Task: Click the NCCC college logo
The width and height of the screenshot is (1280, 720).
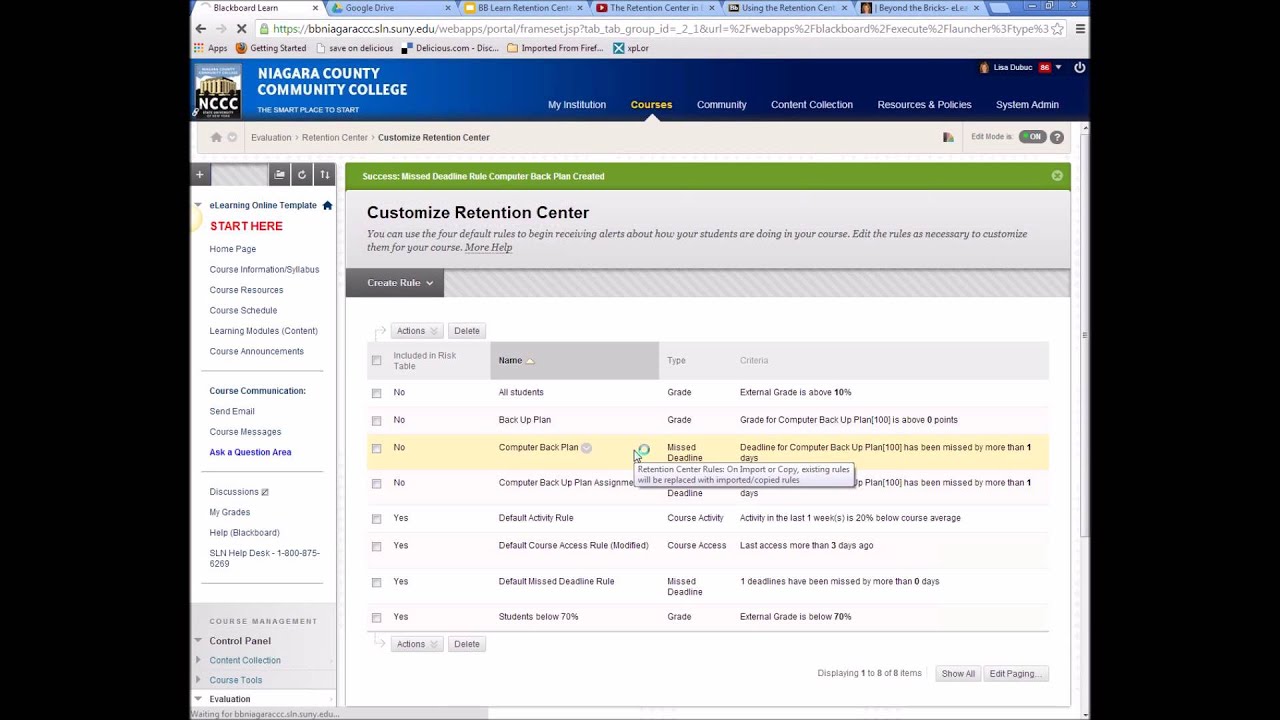Action: [x=218, y=91]
